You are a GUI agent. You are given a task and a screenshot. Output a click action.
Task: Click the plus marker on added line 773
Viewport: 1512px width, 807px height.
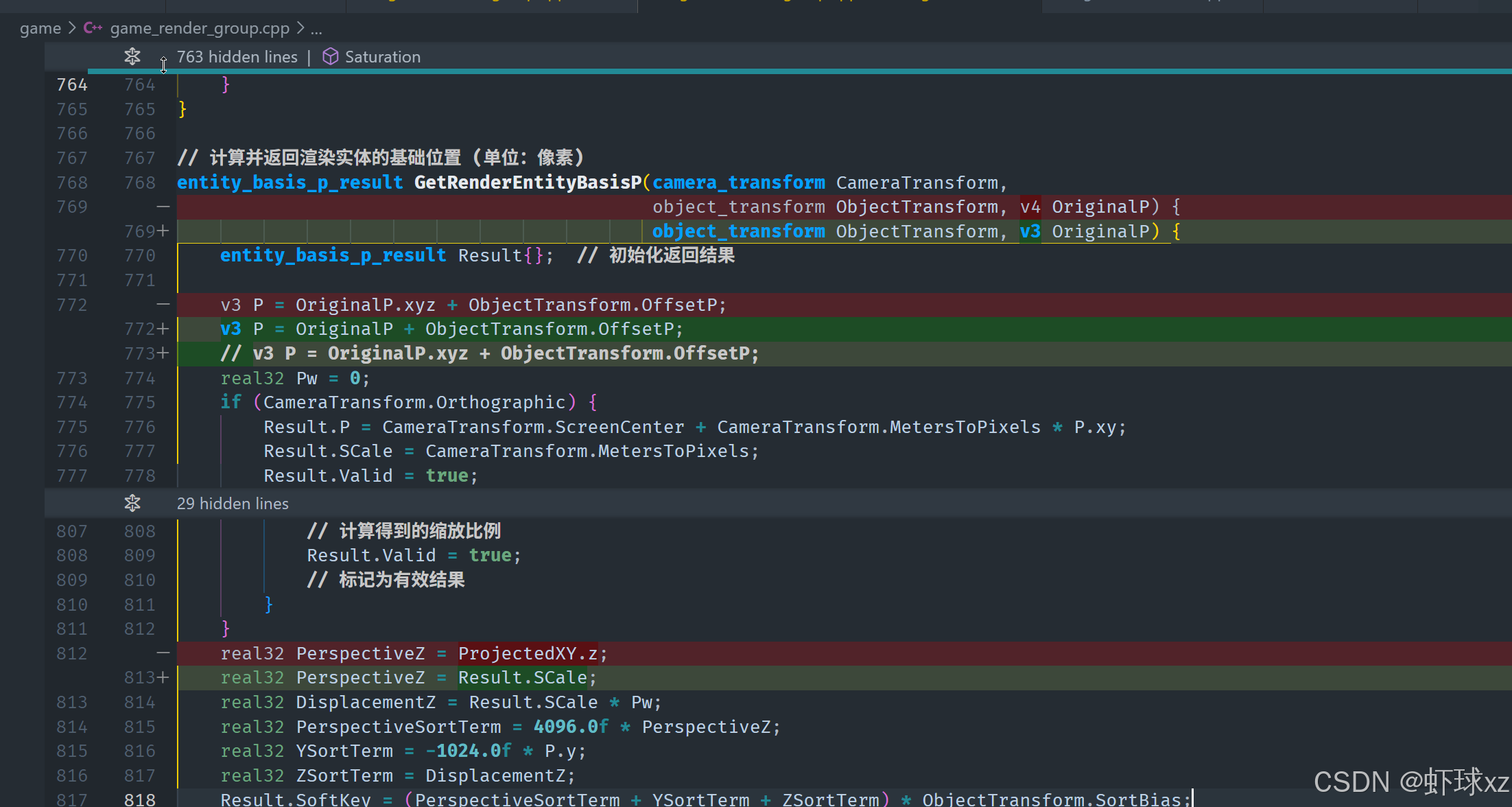point(163,353)
